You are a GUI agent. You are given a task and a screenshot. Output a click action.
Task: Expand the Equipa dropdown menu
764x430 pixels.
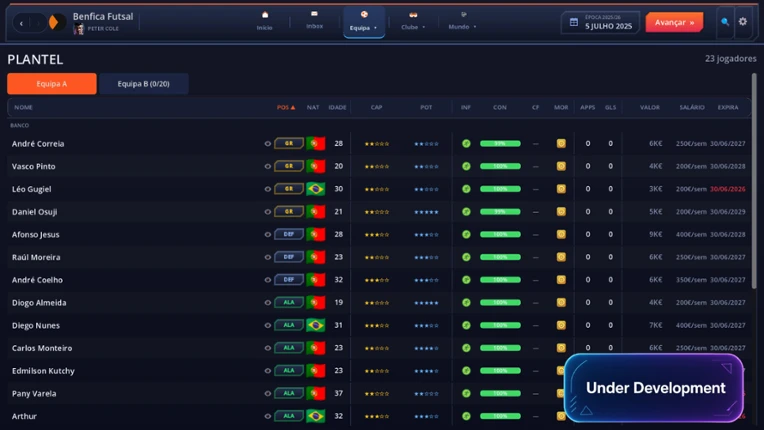tap(363, 22)
